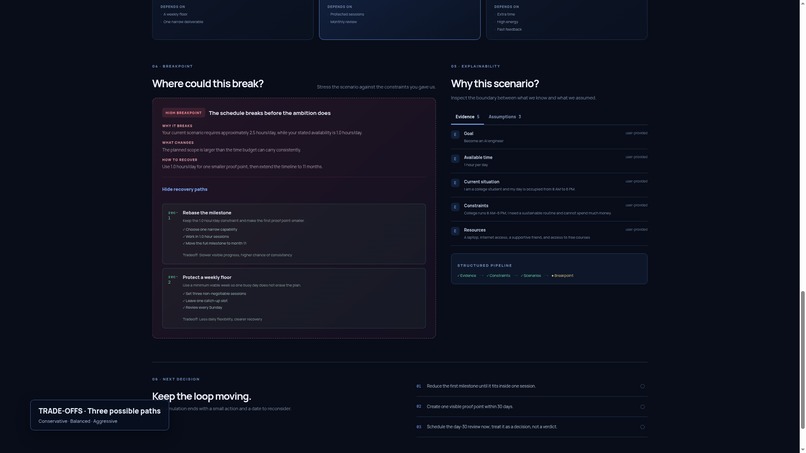
Task: Click 'Tradeoff: Less daily flexibility' line
Action: pyautogui.click(x=223, y=319)
